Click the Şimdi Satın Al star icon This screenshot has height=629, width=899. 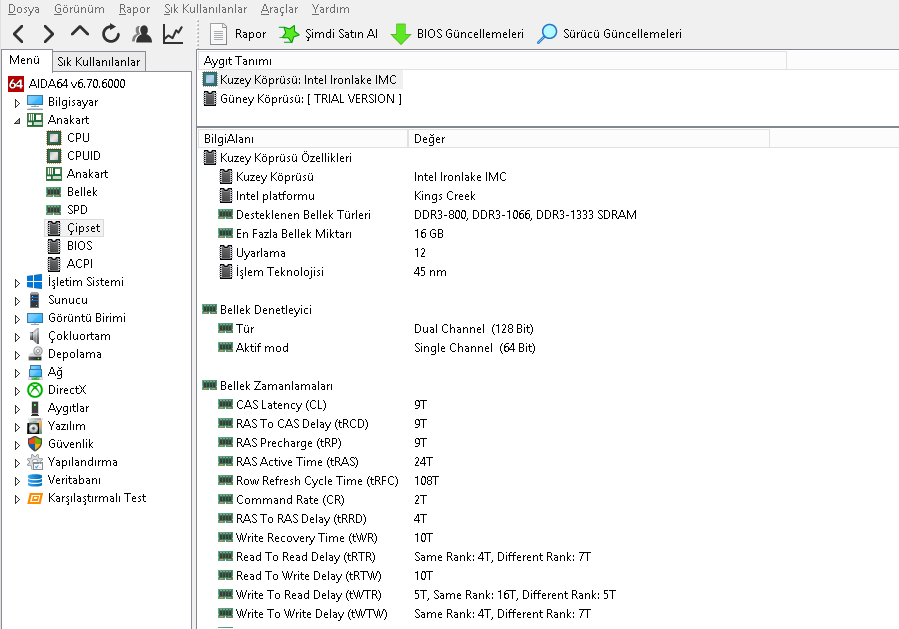[x=289, y=34]
